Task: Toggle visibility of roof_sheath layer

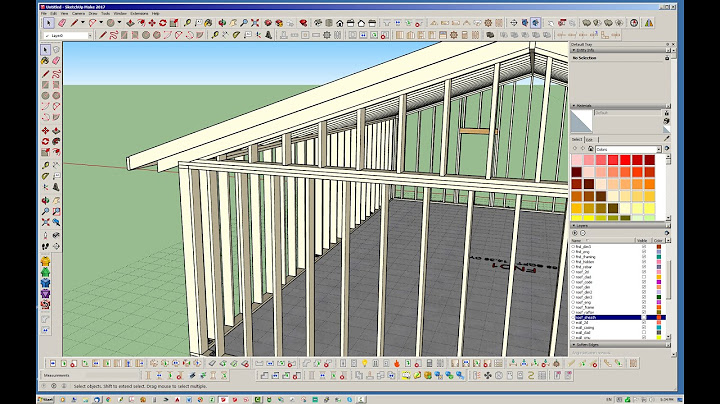Action: point(644,317)
